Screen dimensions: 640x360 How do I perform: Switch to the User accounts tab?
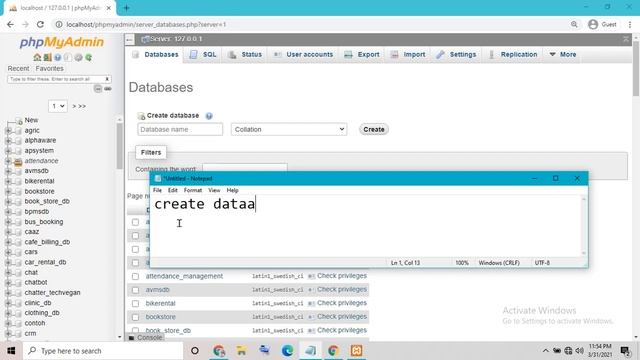click(303, 54)
